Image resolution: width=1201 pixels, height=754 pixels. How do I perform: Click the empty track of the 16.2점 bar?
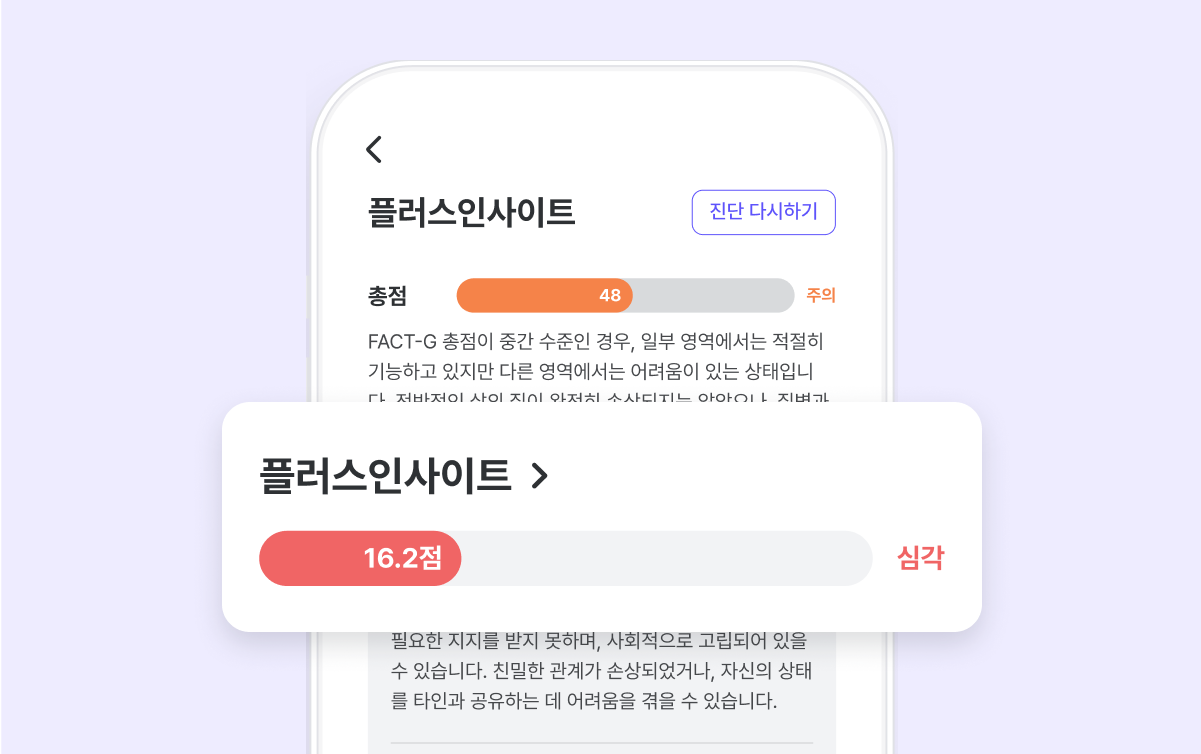point(665,558)
